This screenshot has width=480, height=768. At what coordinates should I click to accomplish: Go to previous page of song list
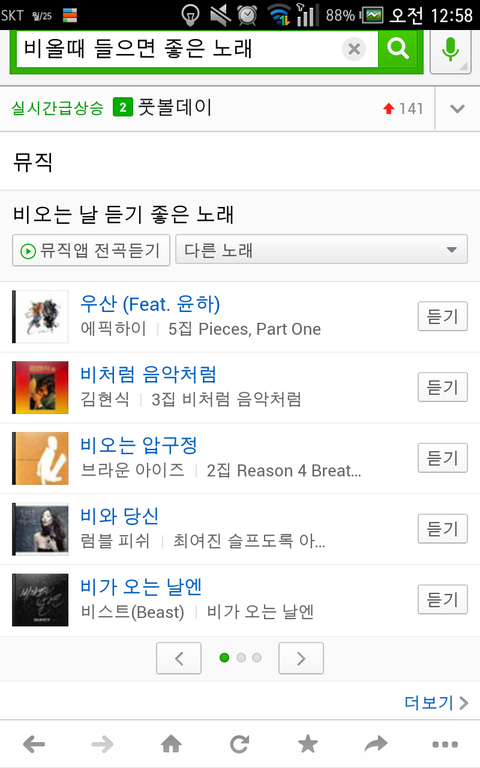[x=179, y=658]
